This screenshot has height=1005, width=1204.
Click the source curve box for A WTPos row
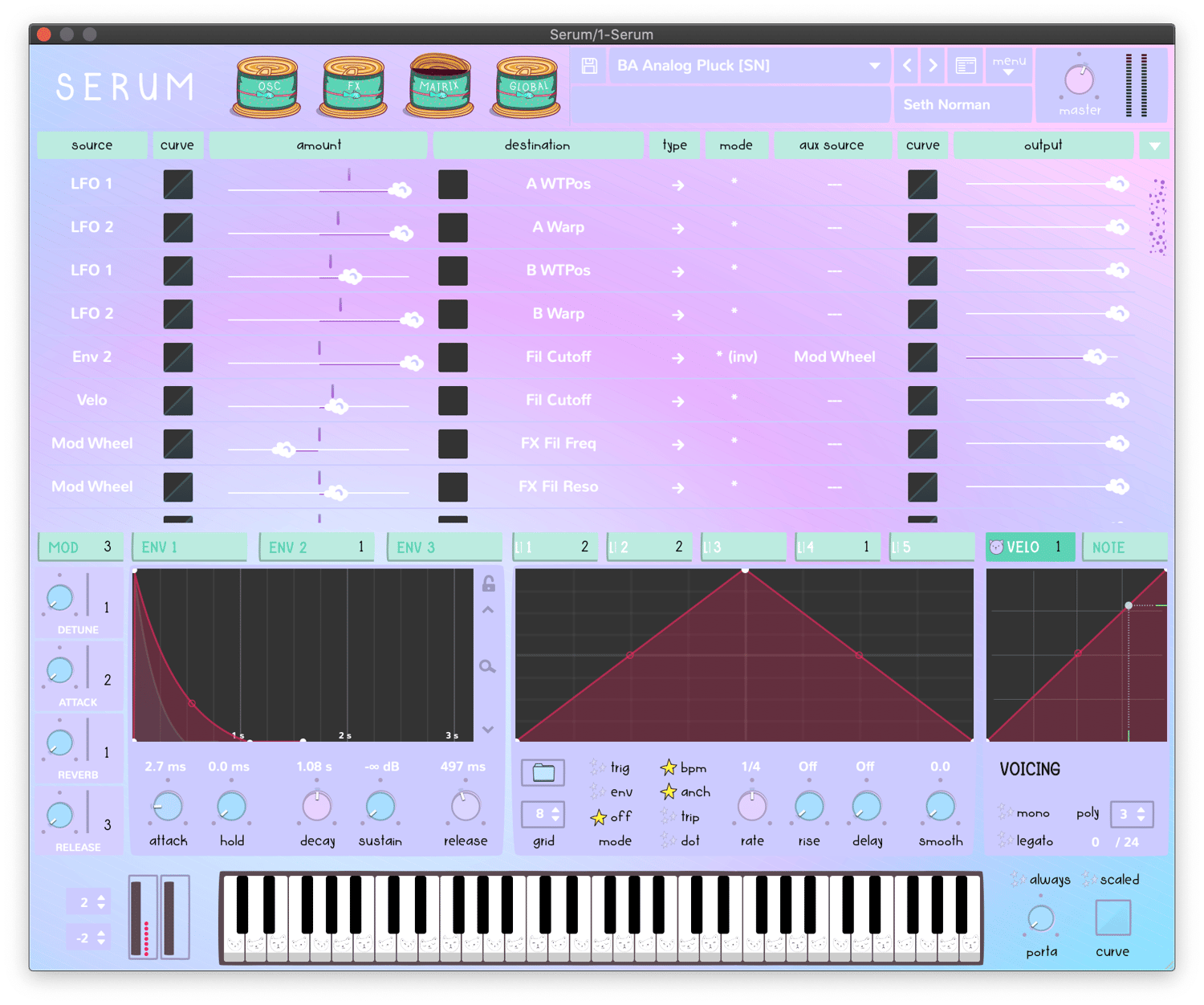[178, 184]
